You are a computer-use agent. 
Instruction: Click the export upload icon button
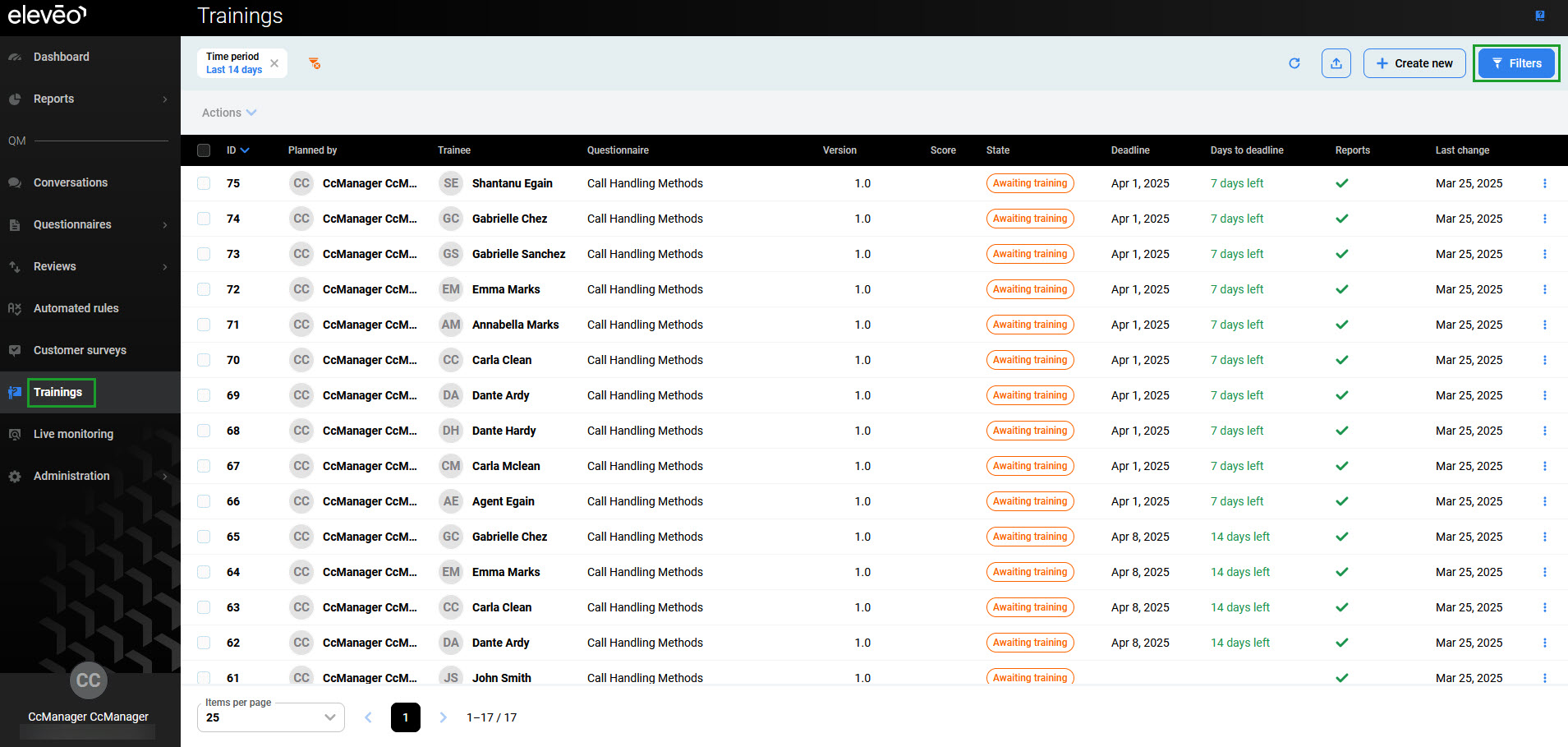(x=1336, y=63)
